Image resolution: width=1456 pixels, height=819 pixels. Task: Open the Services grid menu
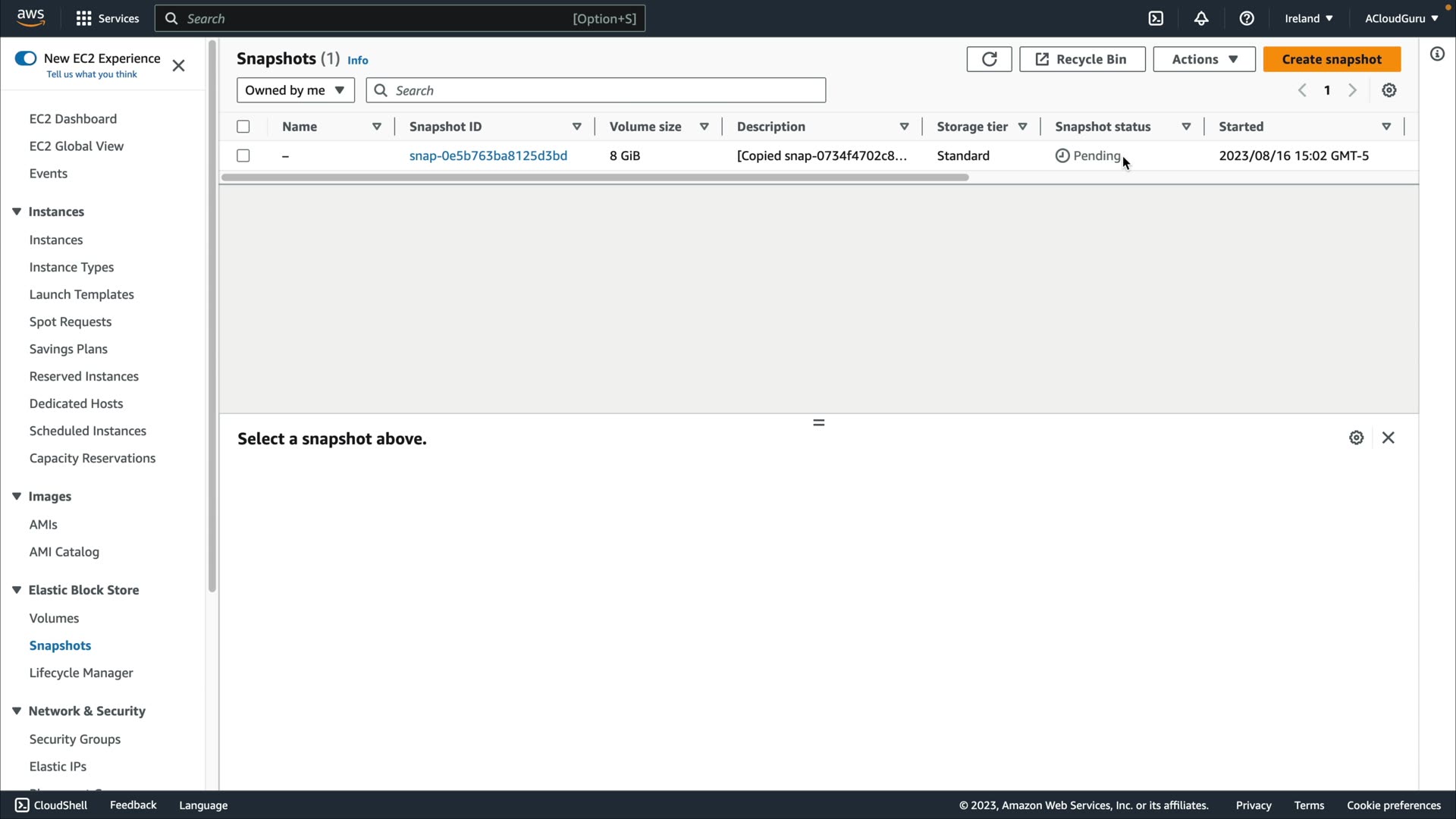point(107,19)
